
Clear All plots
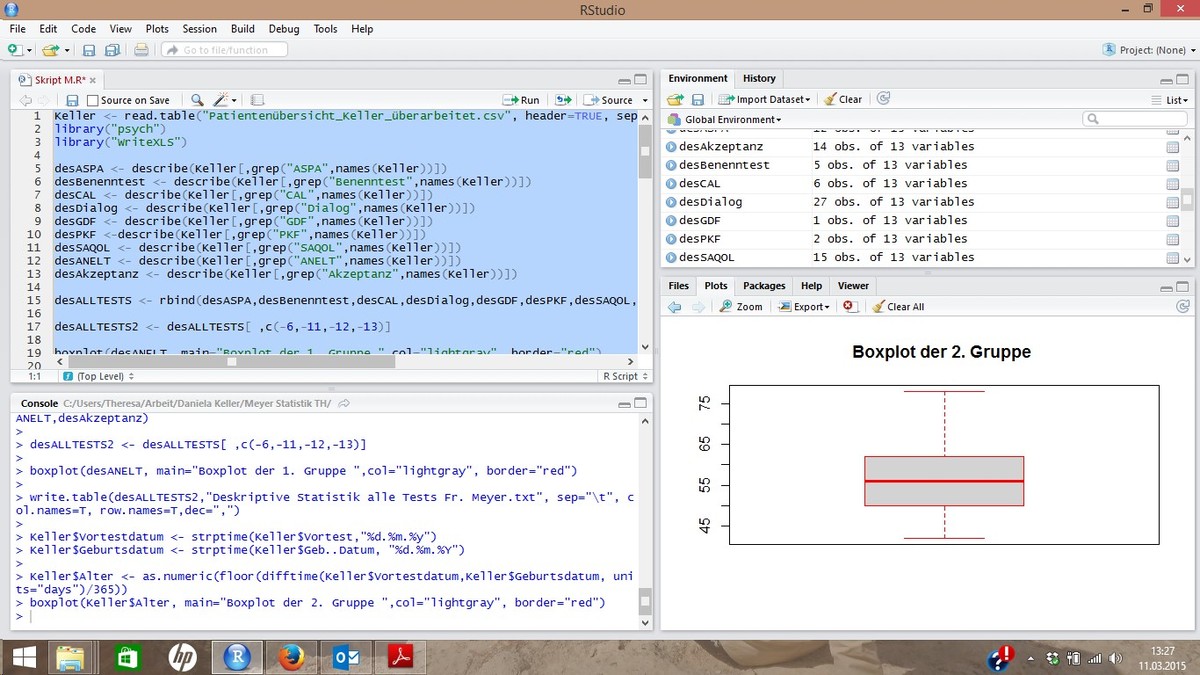tap(898, 307)
